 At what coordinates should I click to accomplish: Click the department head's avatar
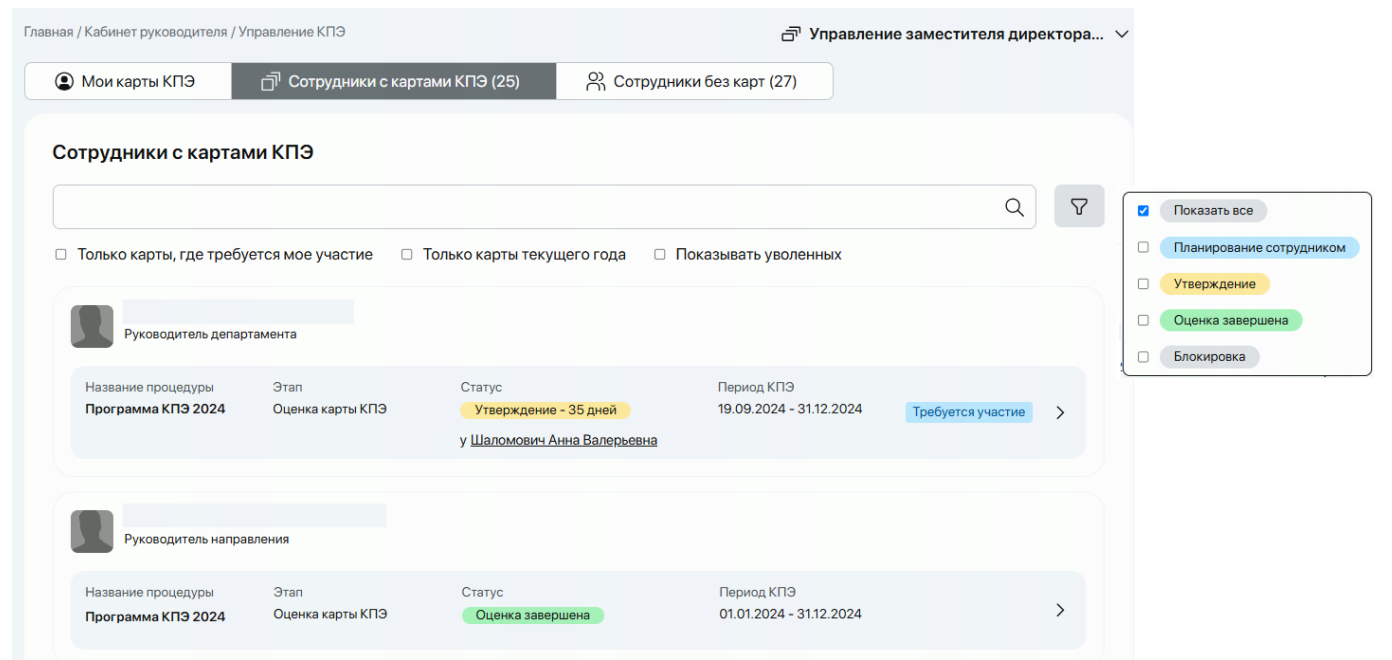point(92,327)
